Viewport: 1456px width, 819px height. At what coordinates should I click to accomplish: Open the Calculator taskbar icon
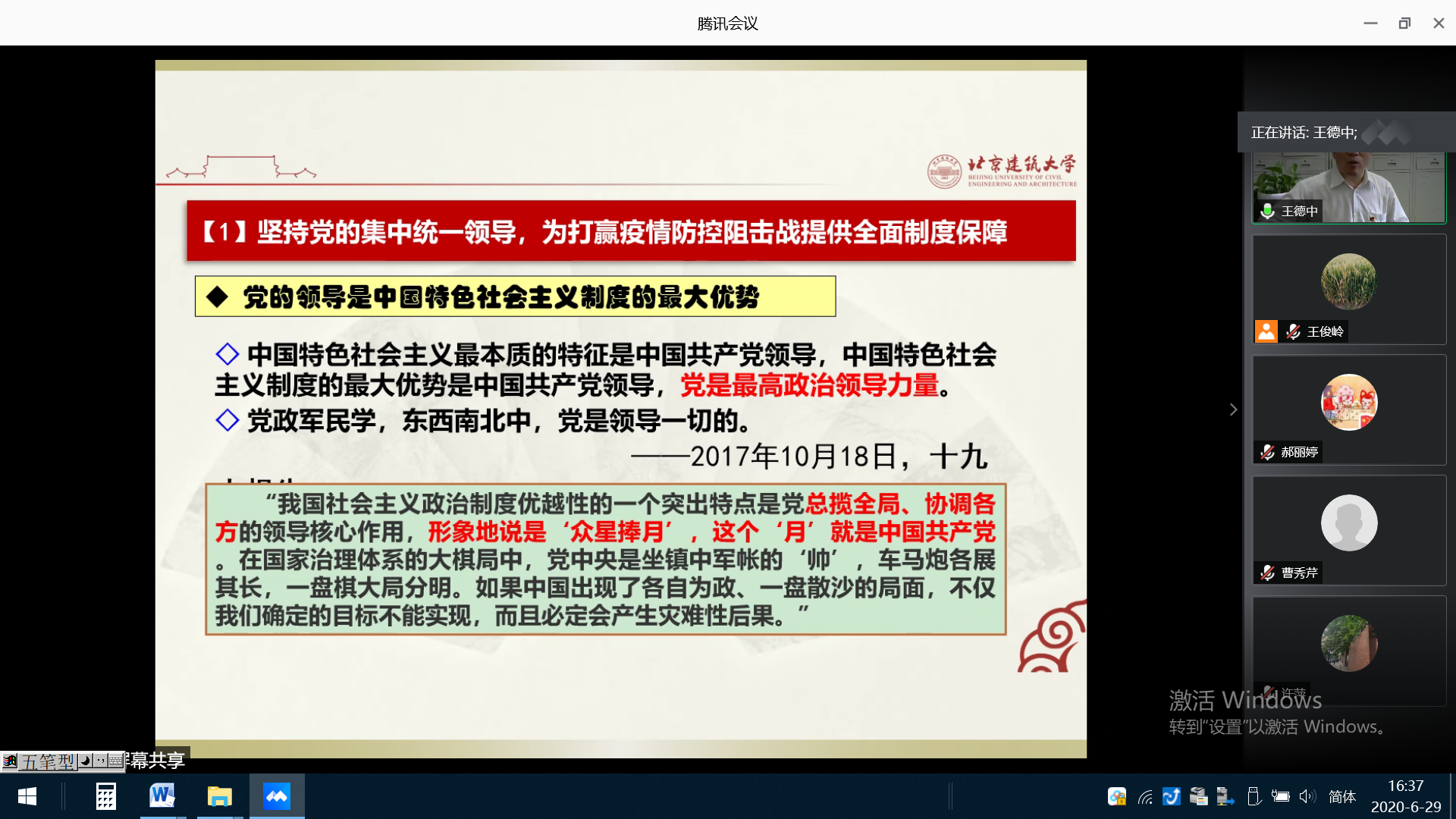tap(105, 796)
